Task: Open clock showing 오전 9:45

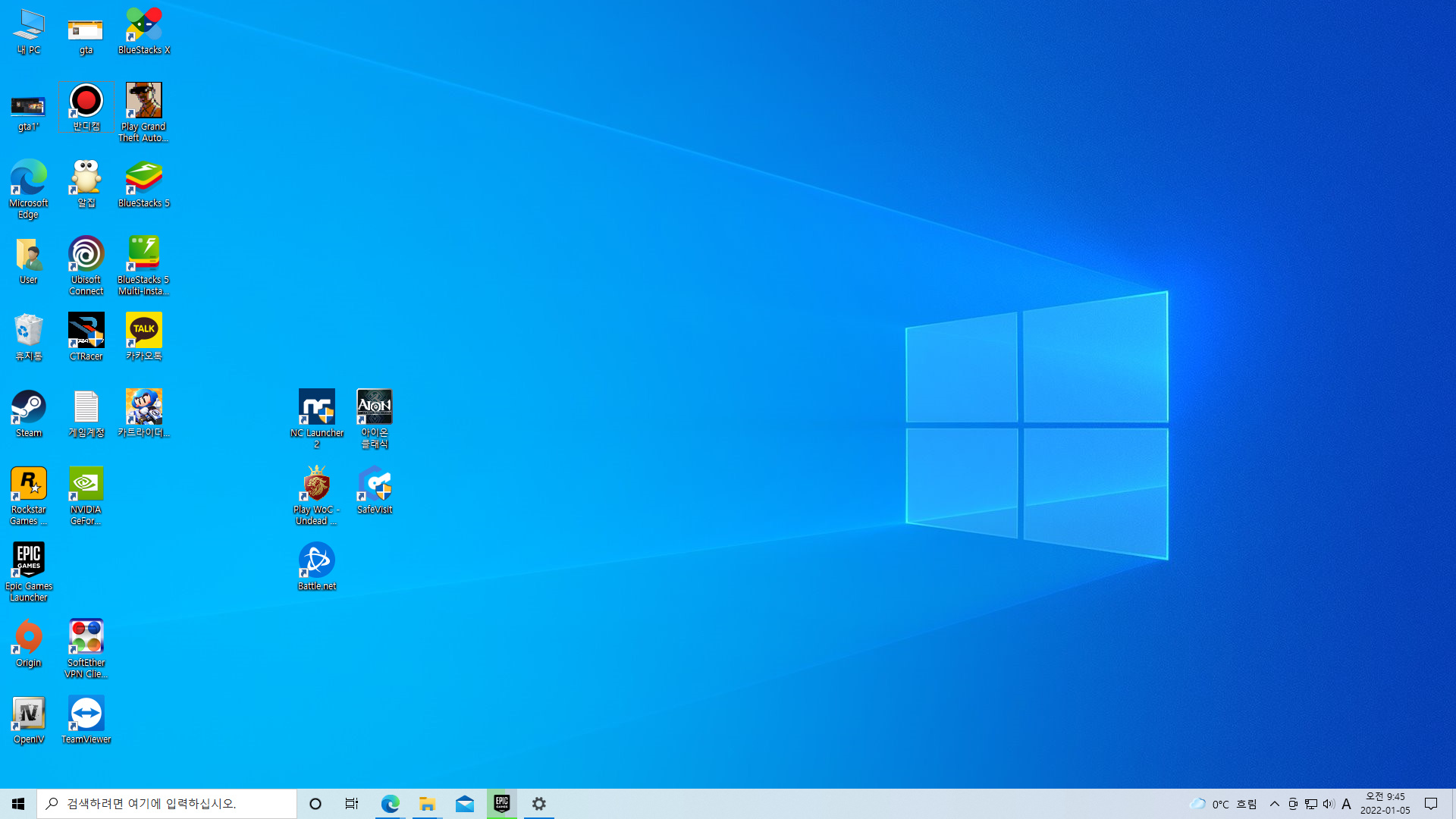Action: pyautogui.click(x=1385, y=804)
